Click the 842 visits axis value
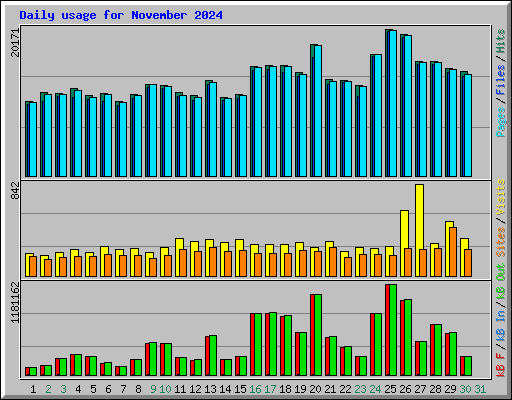This screenshot has height=400, width=512. pos(15,190)
